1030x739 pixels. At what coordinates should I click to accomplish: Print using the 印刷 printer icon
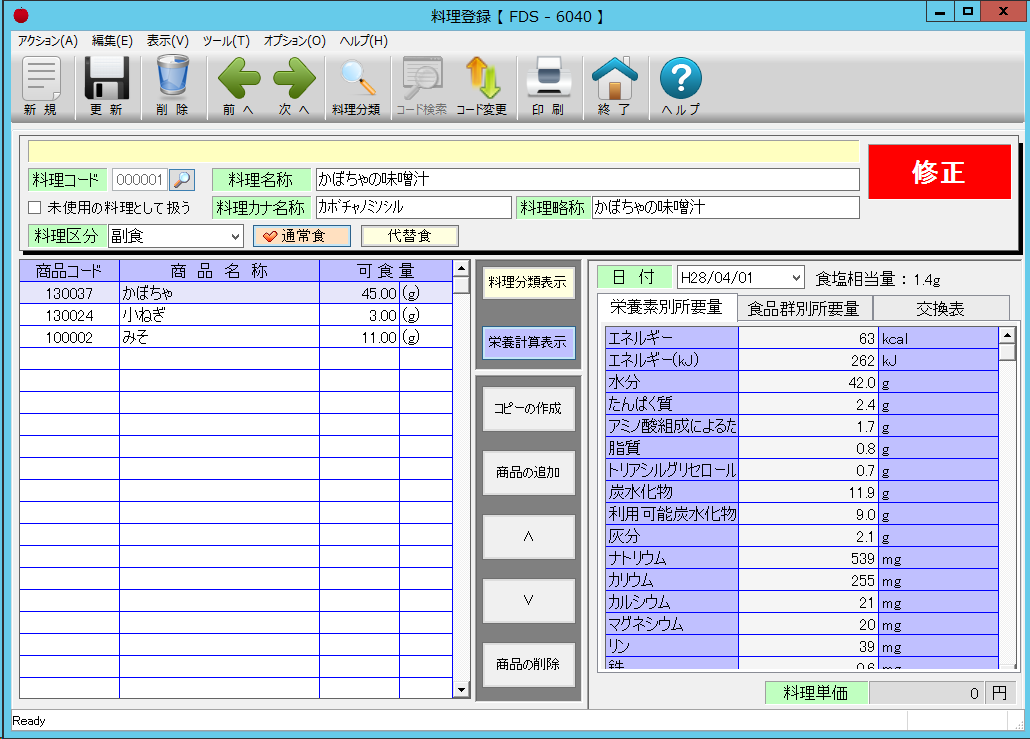(x=547, y=86)
